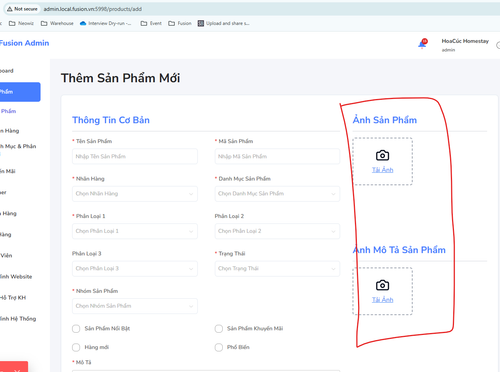Open the Chọn Danh Mục Sản Phẩm dropdown
This screenshot has width=500, height=372.
[277, 194]
